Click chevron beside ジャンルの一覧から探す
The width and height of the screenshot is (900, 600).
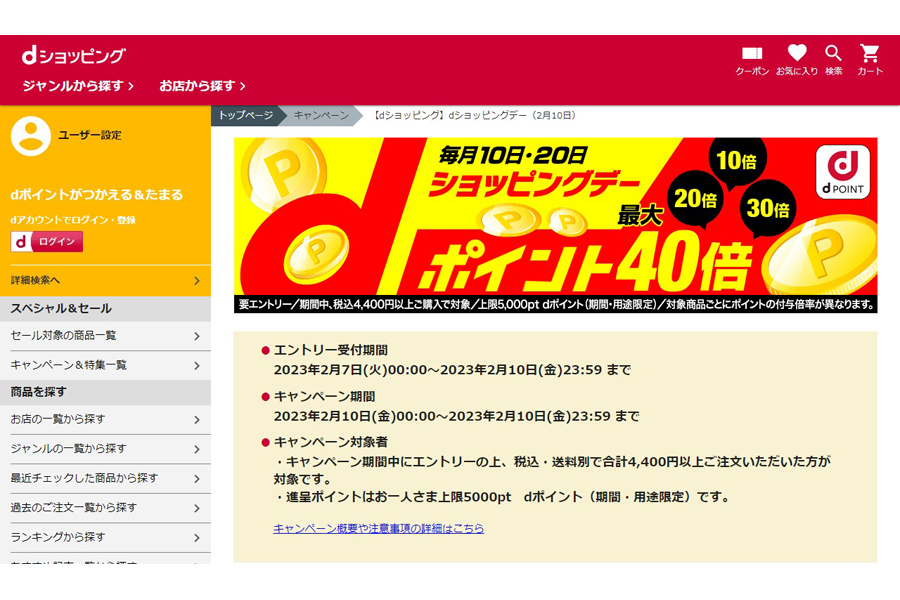pyautogui.click(x=197, y=449)
